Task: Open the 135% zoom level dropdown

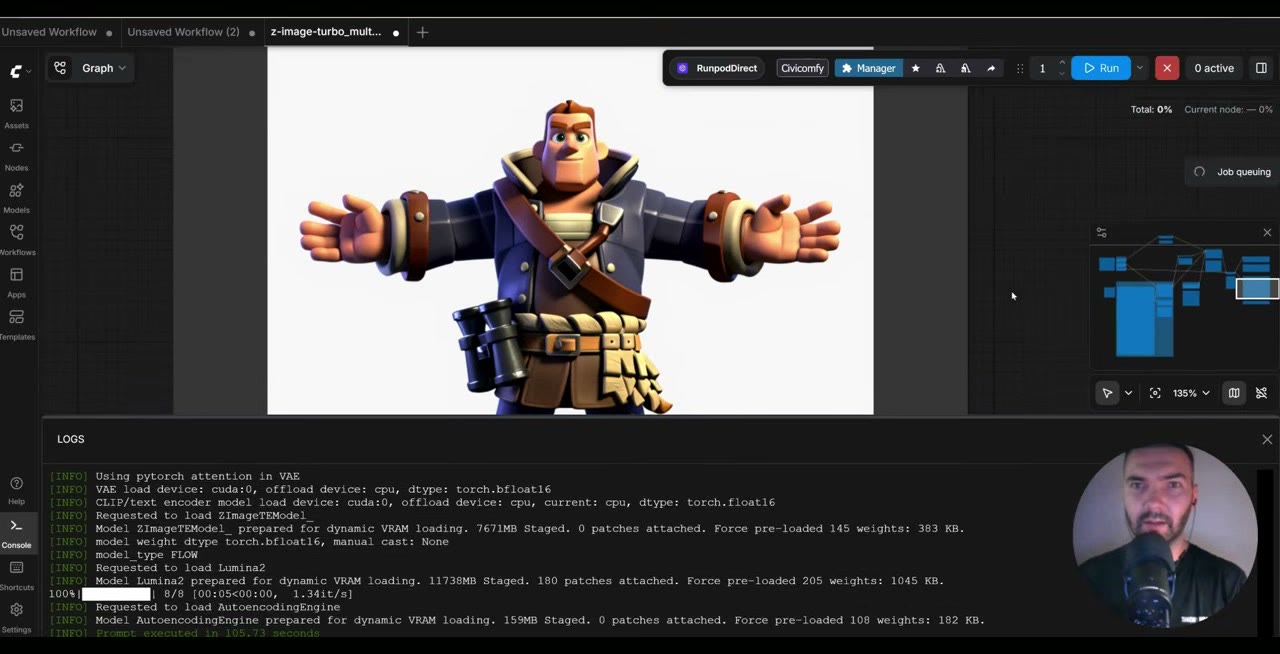Action: (1191, 393)
